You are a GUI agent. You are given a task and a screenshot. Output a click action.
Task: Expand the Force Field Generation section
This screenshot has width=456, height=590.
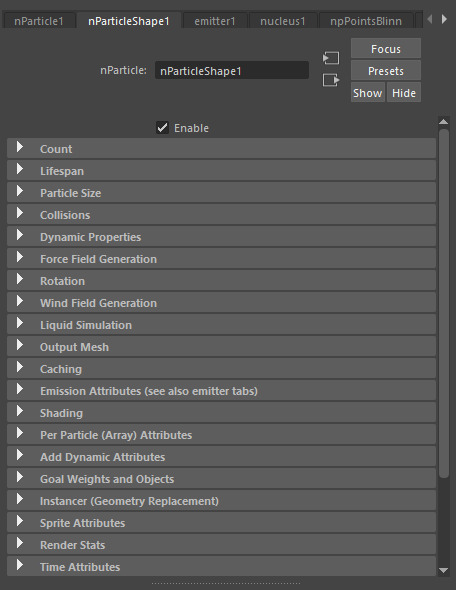pyautogui.click(x=221, y=259)
